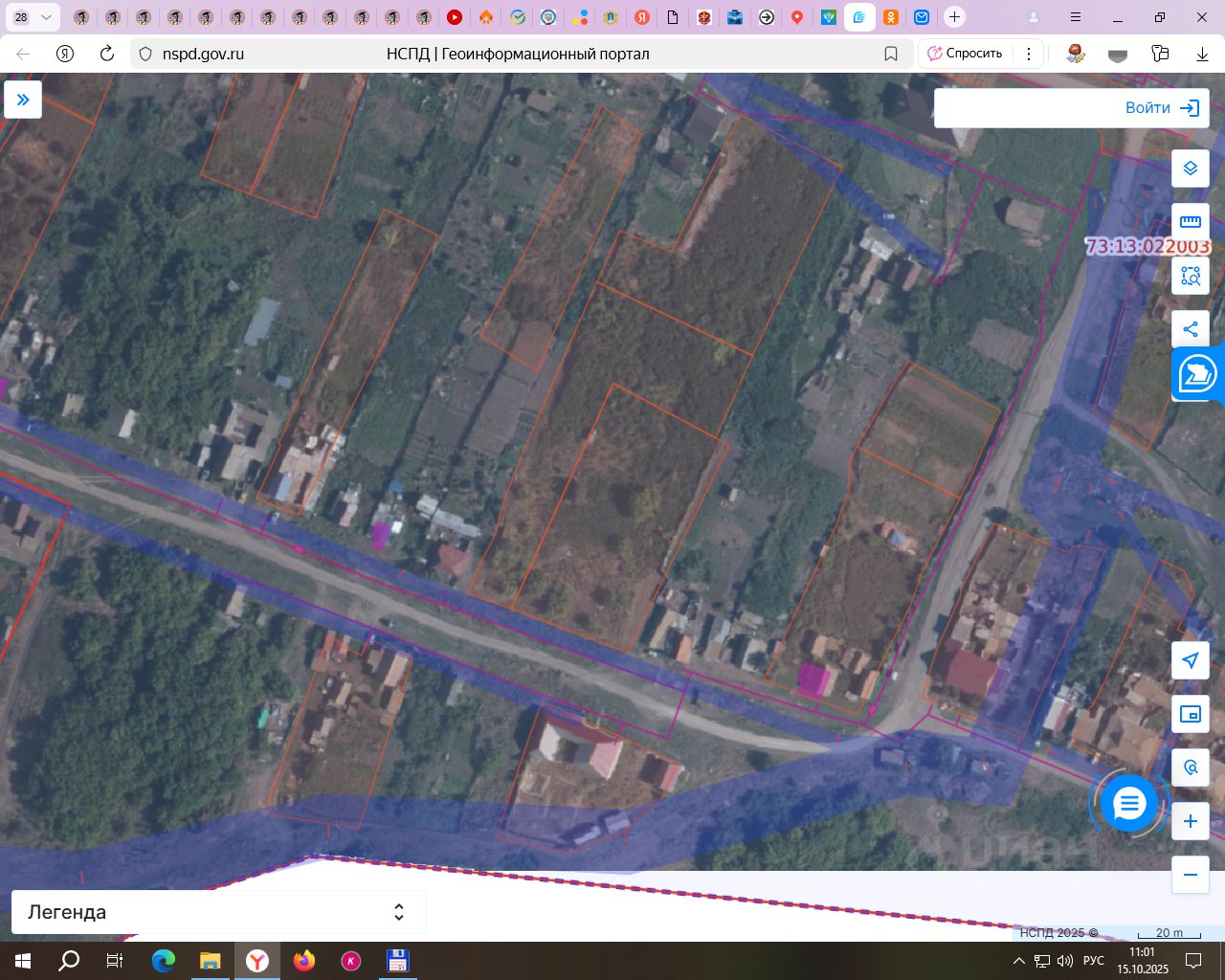This screenshot has height=980, width=1225.
Task: Reload the NSPD page
Action: [x=107, y=54]
